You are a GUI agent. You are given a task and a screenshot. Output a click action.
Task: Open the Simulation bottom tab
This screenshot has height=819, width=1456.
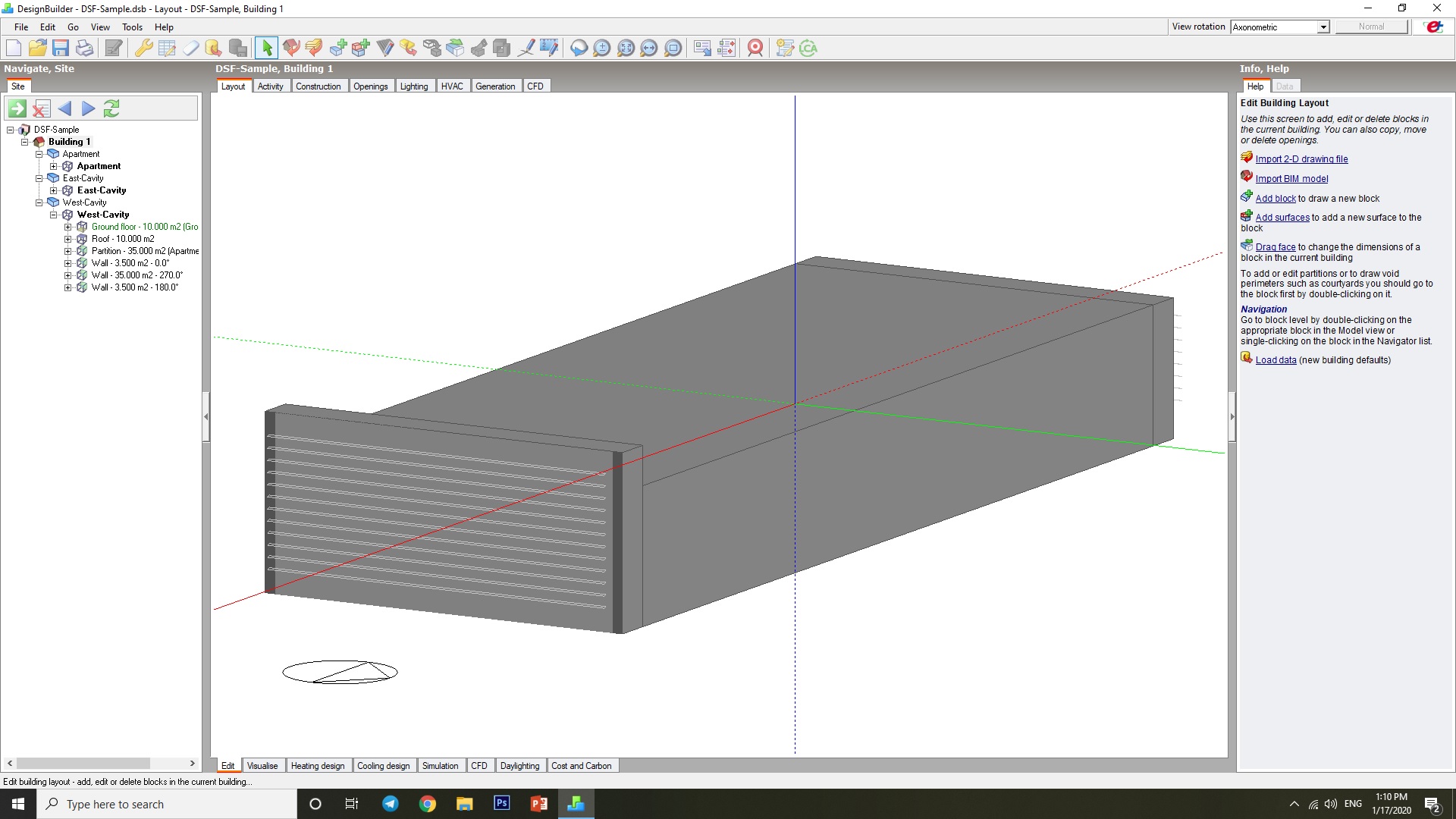440,766
